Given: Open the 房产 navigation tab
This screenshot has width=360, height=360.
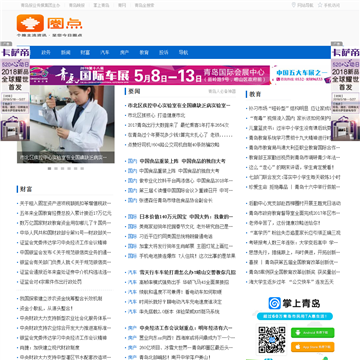Looking at the screenshot, I should pyautogui.click(x=124, y=53).
